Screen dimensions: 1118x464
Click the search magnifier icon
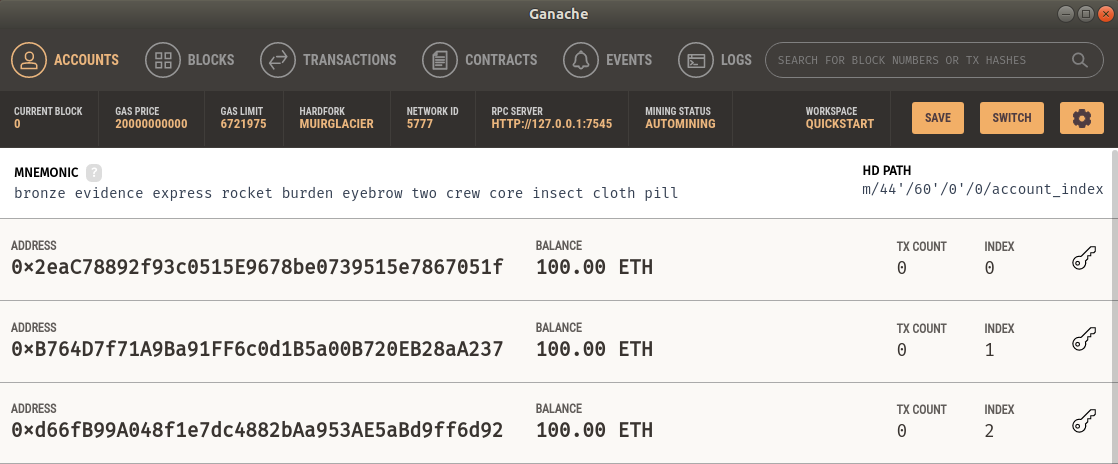coord(1079,60)
